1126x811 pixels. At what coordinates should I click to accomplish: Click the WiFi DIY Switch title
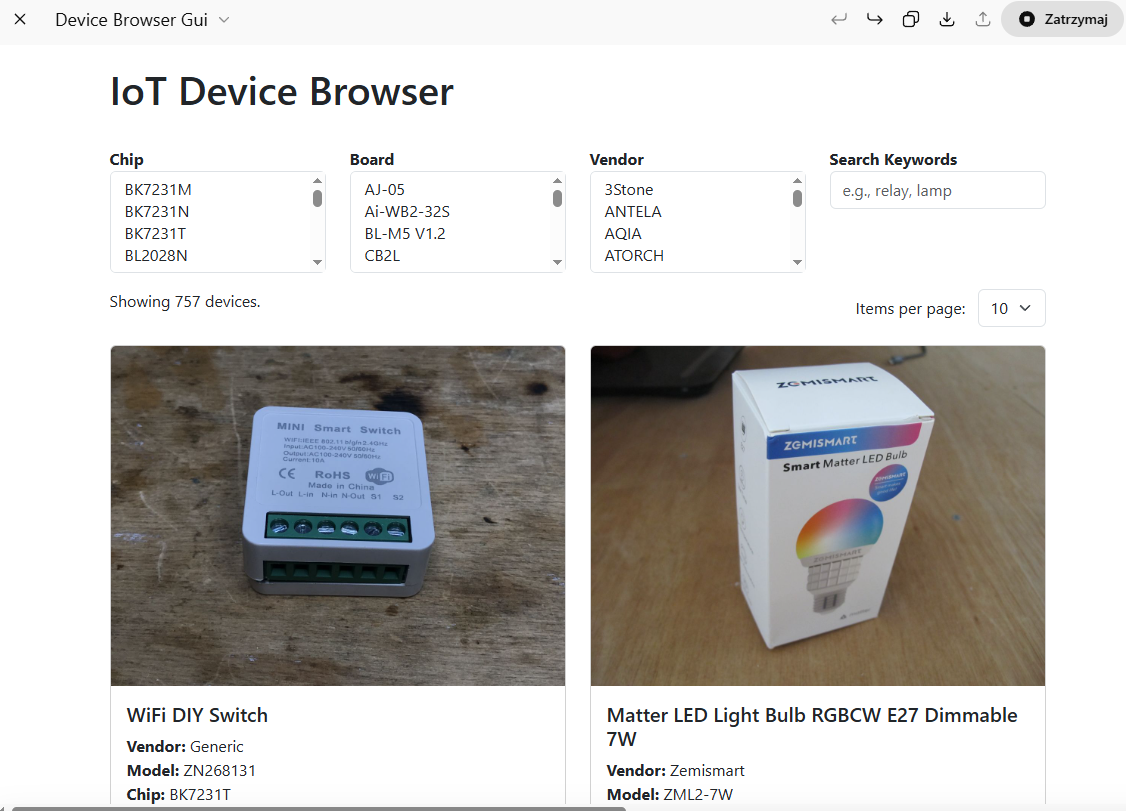tap(197, 715)
